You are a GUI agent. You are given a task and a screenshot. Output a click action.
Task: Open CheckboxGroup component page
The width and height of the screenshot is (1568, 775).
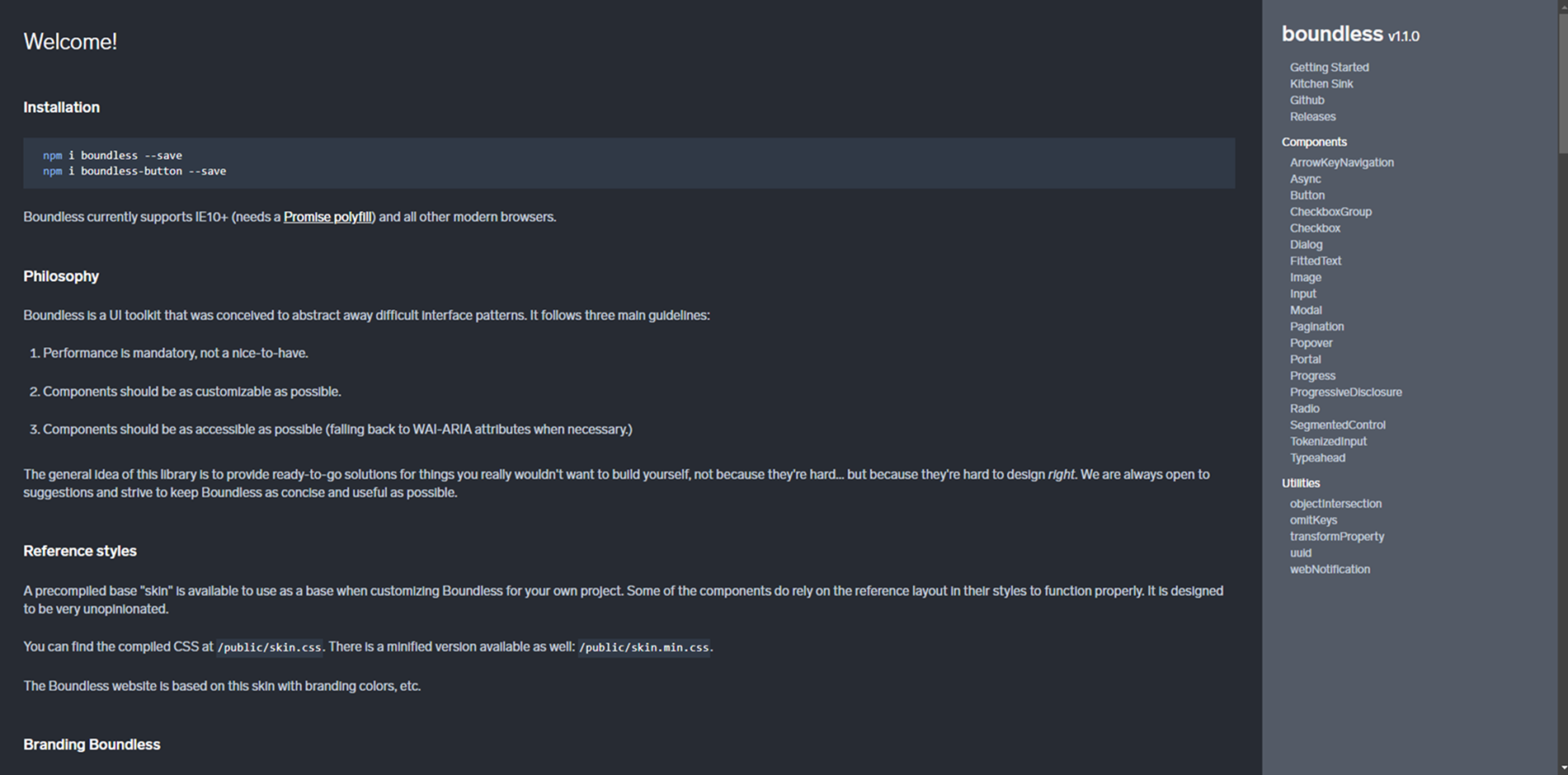(x=1330, y=212)
